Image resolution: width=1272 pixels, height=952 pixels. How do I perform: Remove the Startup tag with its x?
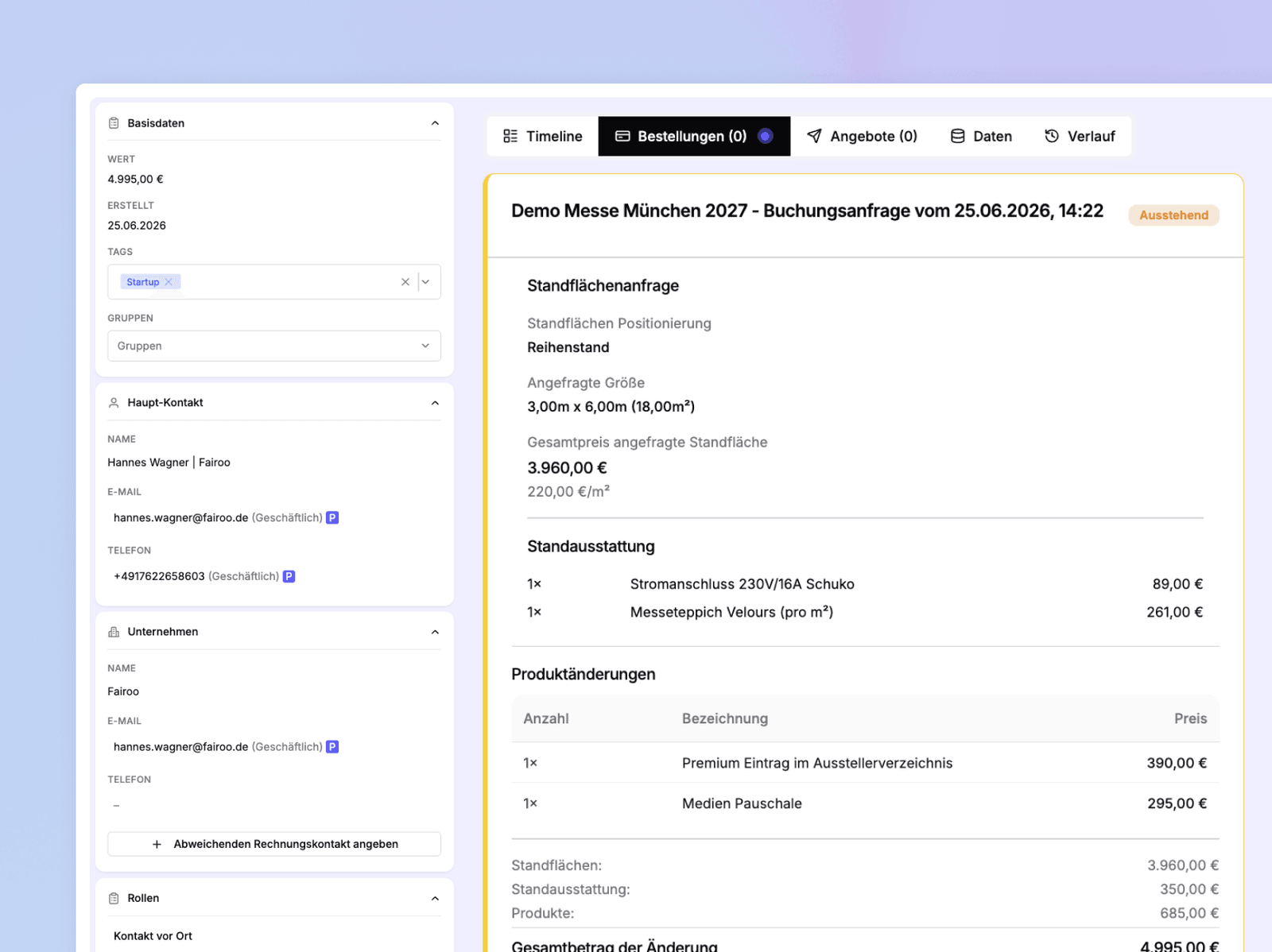tap(169, 282)
